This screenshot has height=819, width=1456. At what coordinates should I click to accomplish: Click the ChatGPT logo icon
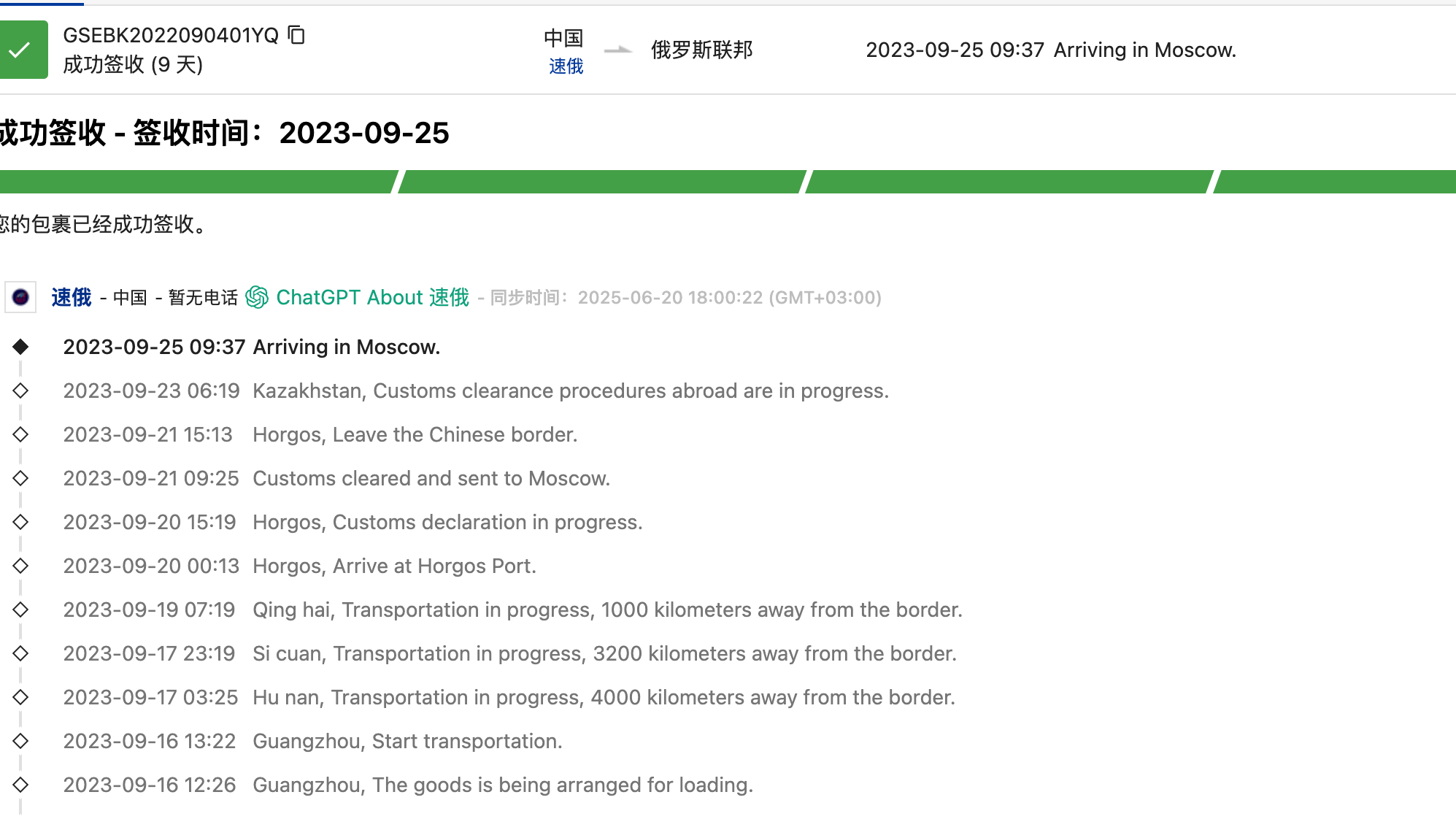[257, 297]
